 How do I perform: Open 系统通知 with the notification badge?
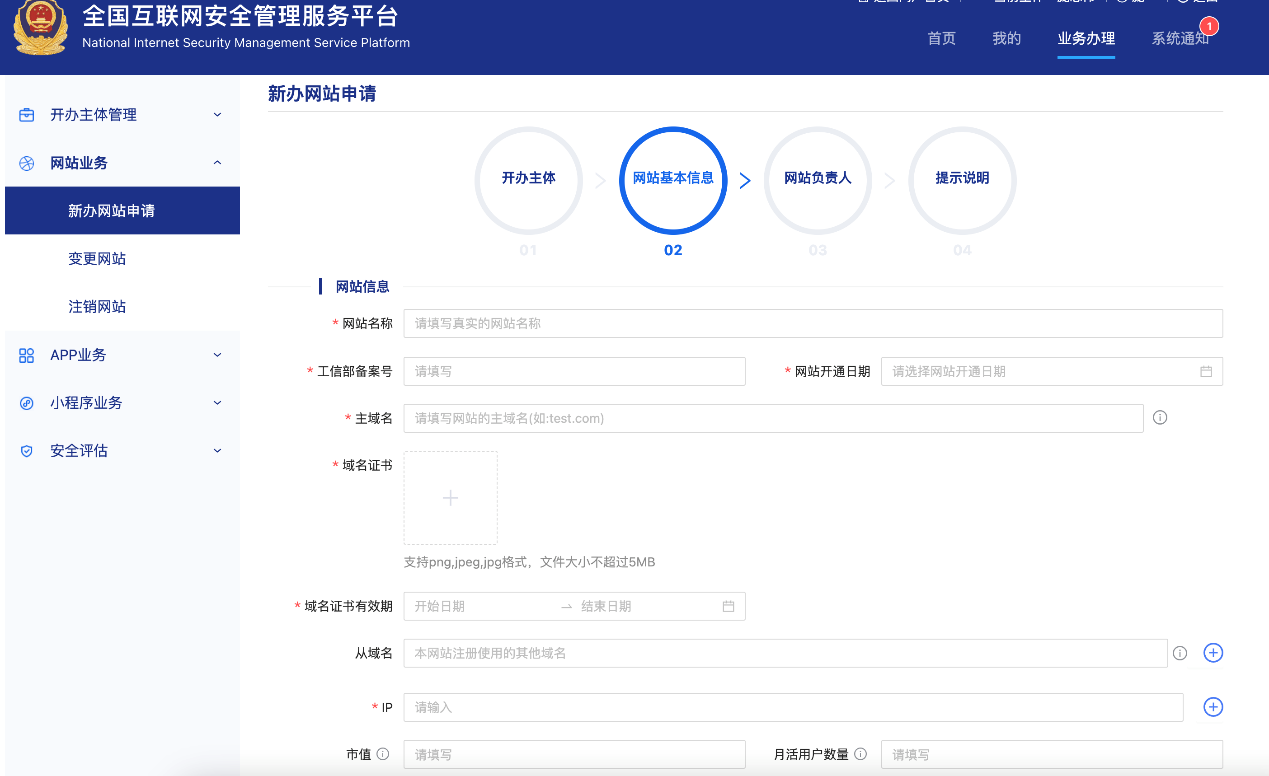point(1180,38)
